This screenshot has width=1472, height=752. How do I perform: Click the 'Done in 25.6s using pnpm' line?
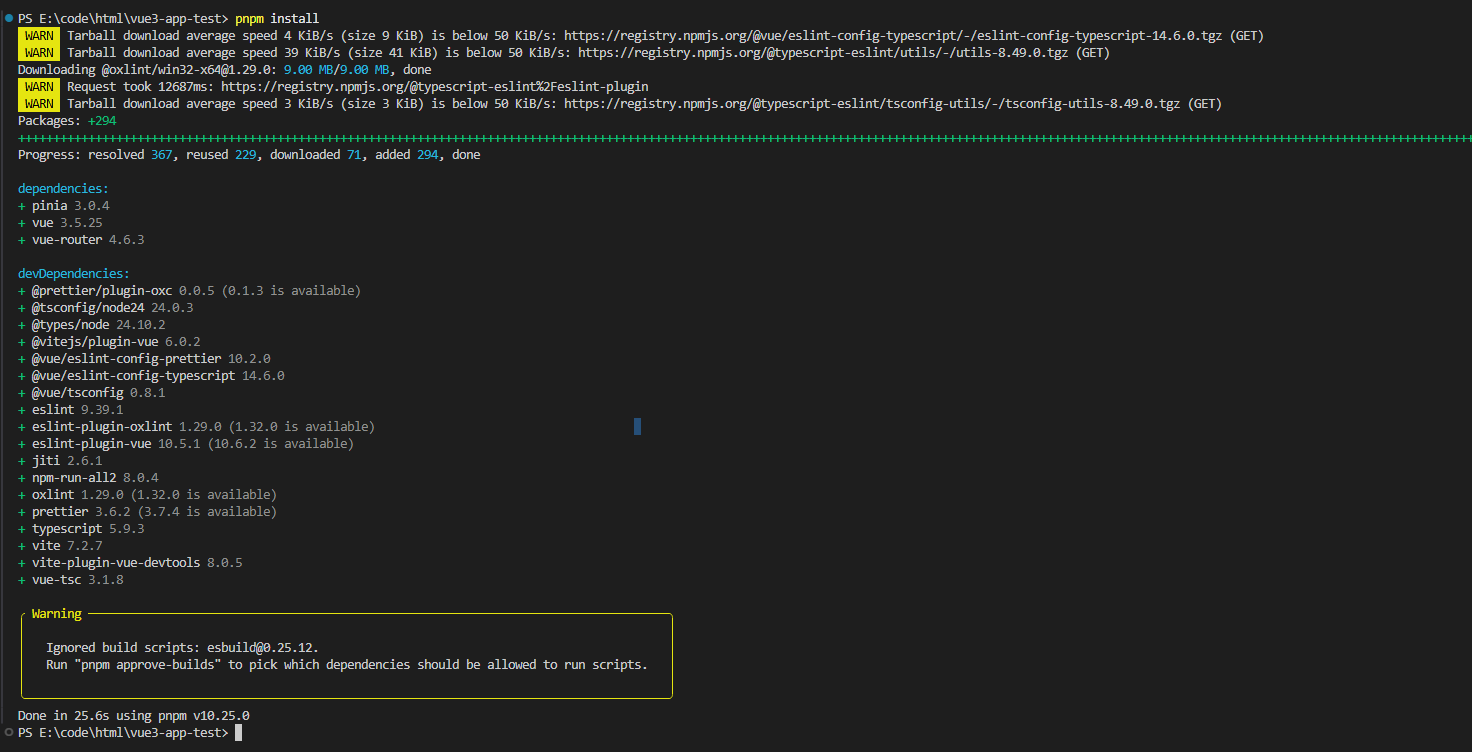(x=134, y=716)
